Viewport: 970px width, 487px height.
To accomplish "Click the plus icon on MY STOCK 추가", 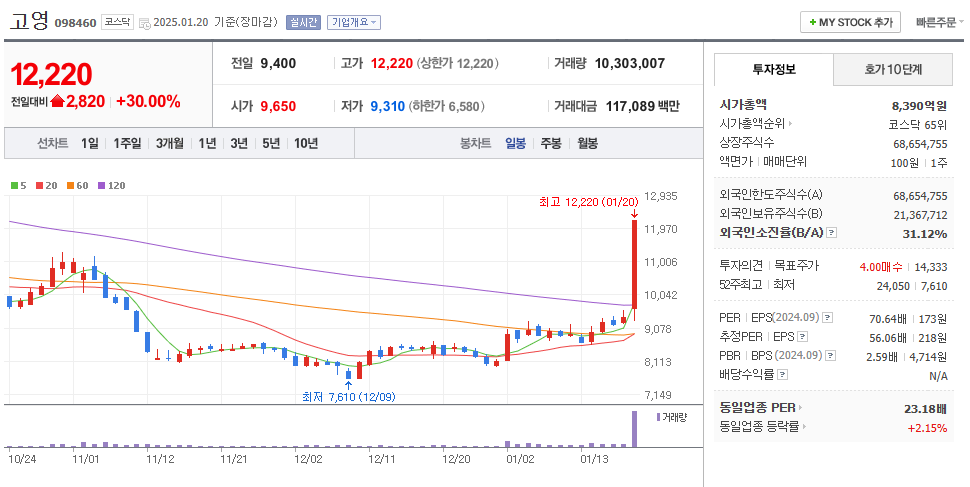I will (812, 23).
